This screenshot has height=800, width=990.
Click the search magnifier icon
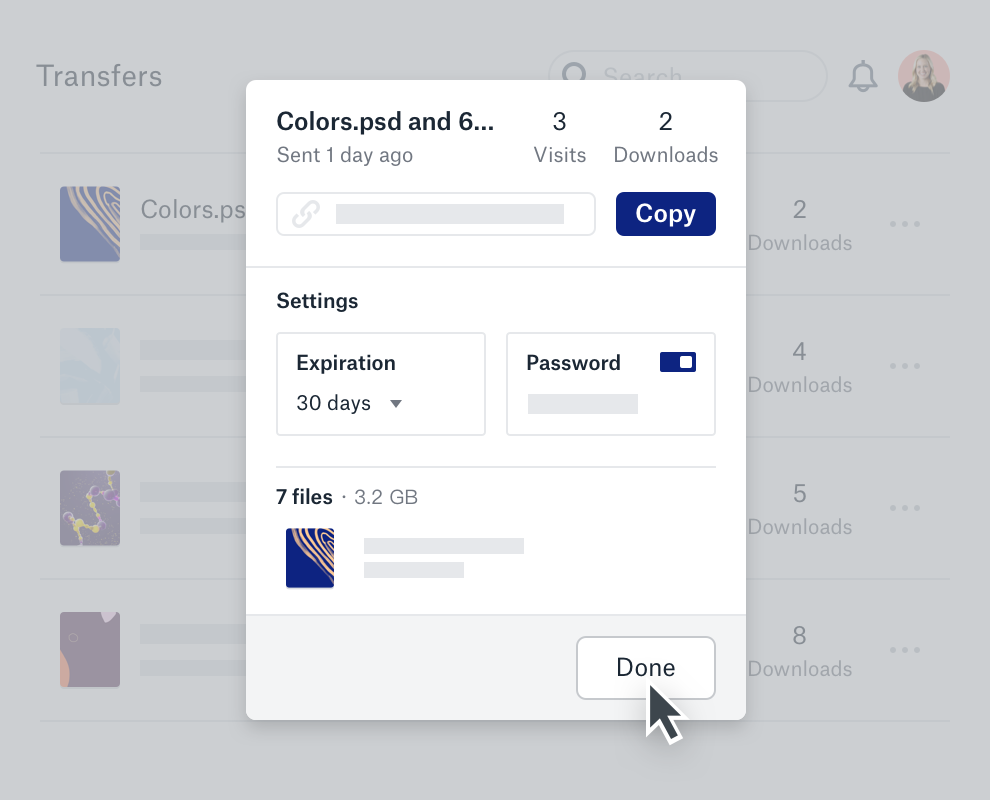pos(574,76)
